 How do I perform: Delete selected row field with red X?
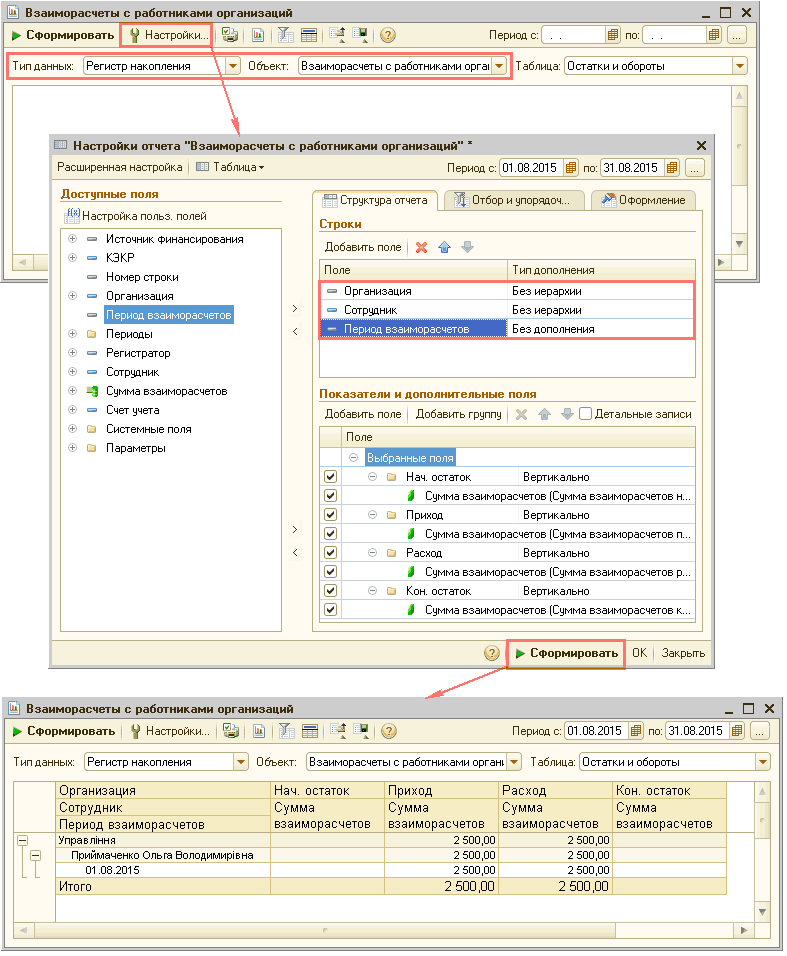[x=421, y=247]
